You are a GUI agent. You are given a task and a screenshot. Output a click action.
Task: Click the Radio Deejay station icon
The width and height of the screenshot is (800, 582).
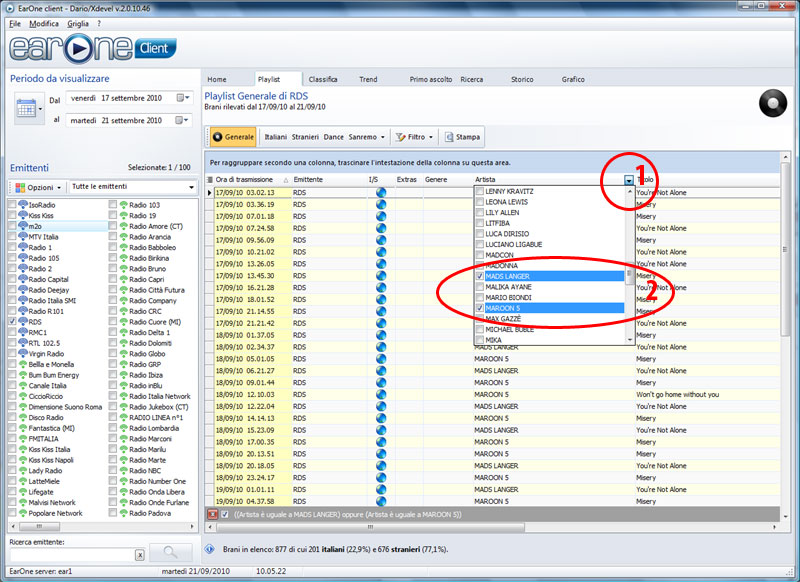(x=23, y=290)
